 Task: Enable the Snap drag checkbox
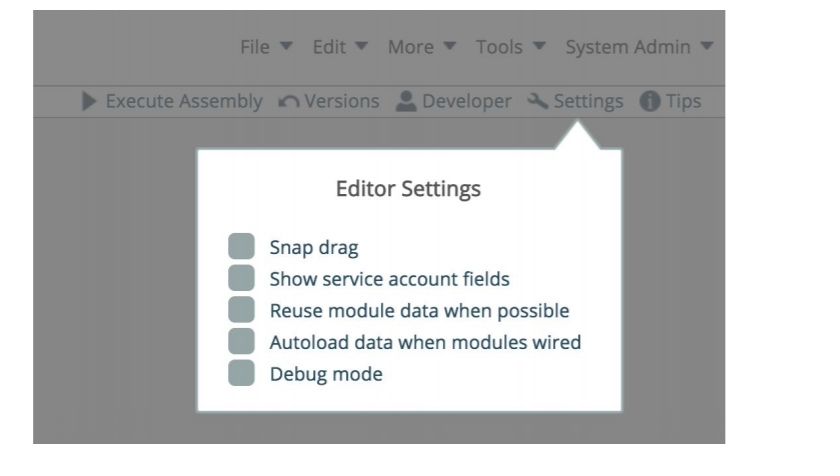point(241,247)
